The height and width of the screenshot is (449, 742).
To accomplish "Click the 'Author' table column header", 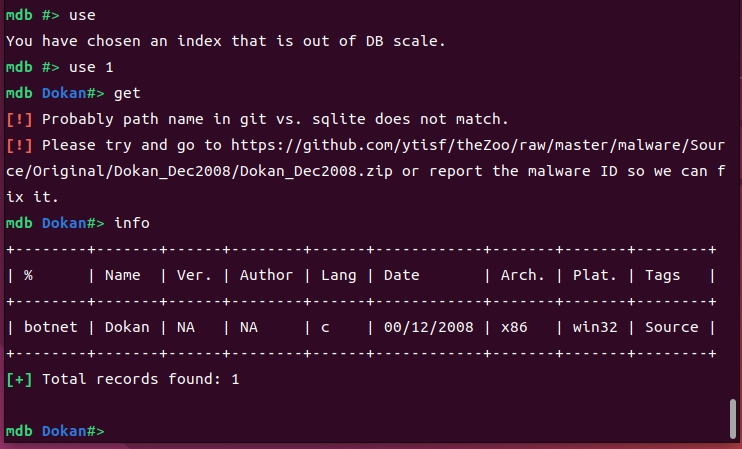I will [266, 274].
